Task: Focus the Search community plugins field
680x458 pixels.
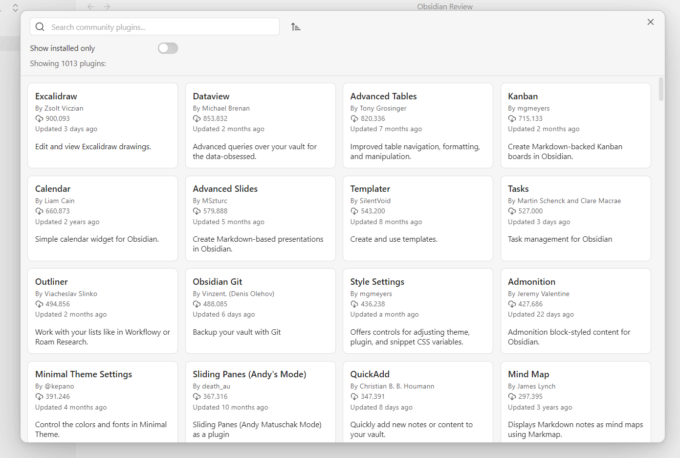Action: click(160, 27)
